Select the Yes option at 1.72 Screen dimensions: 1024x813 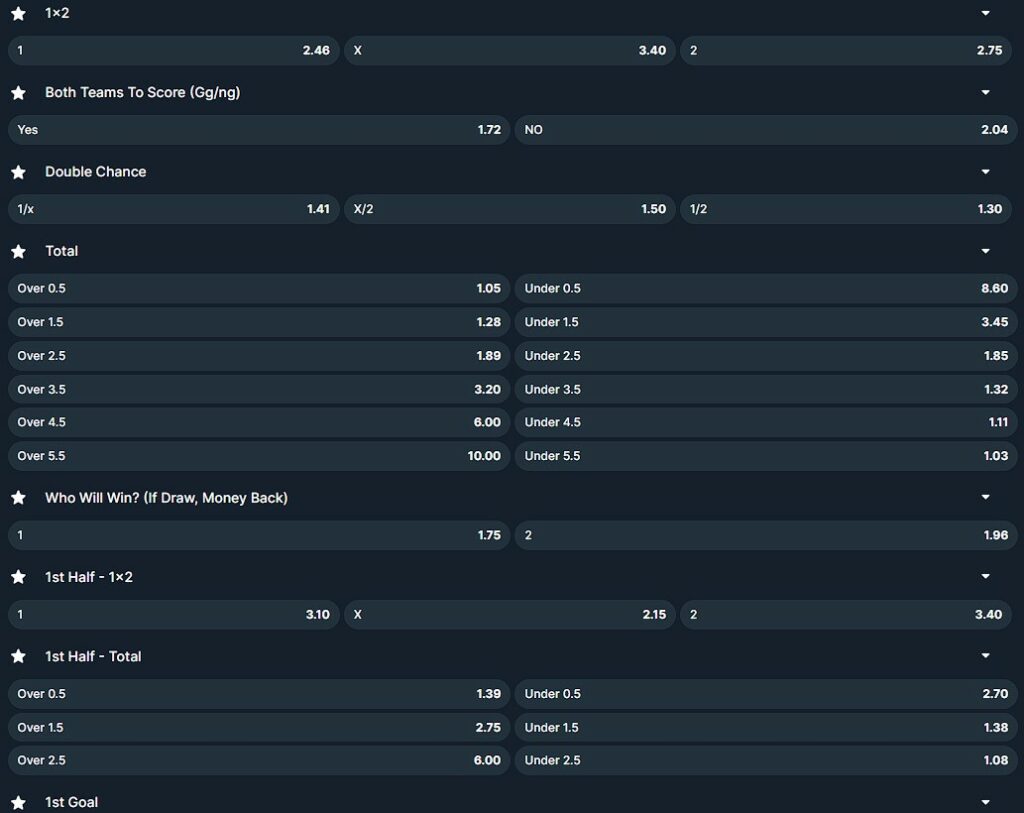coord(259,129)
